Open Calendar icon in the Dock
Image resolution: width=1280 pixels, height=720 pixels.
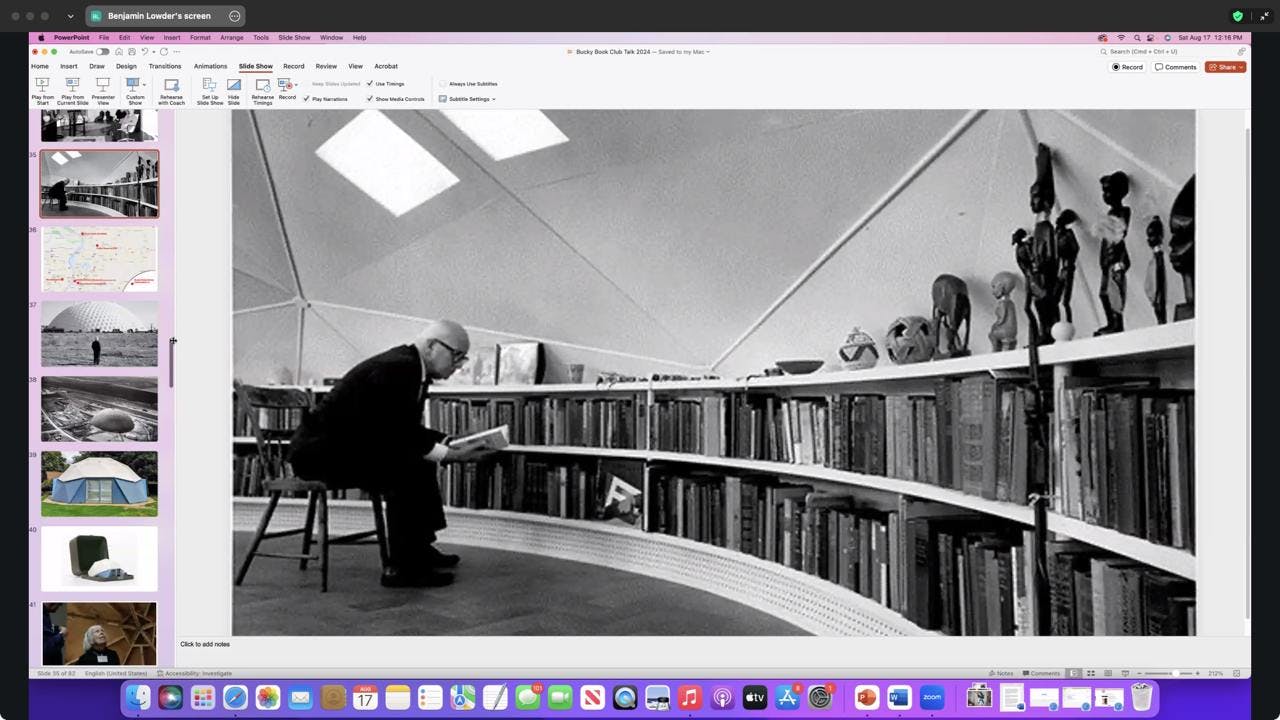(365, 697)
